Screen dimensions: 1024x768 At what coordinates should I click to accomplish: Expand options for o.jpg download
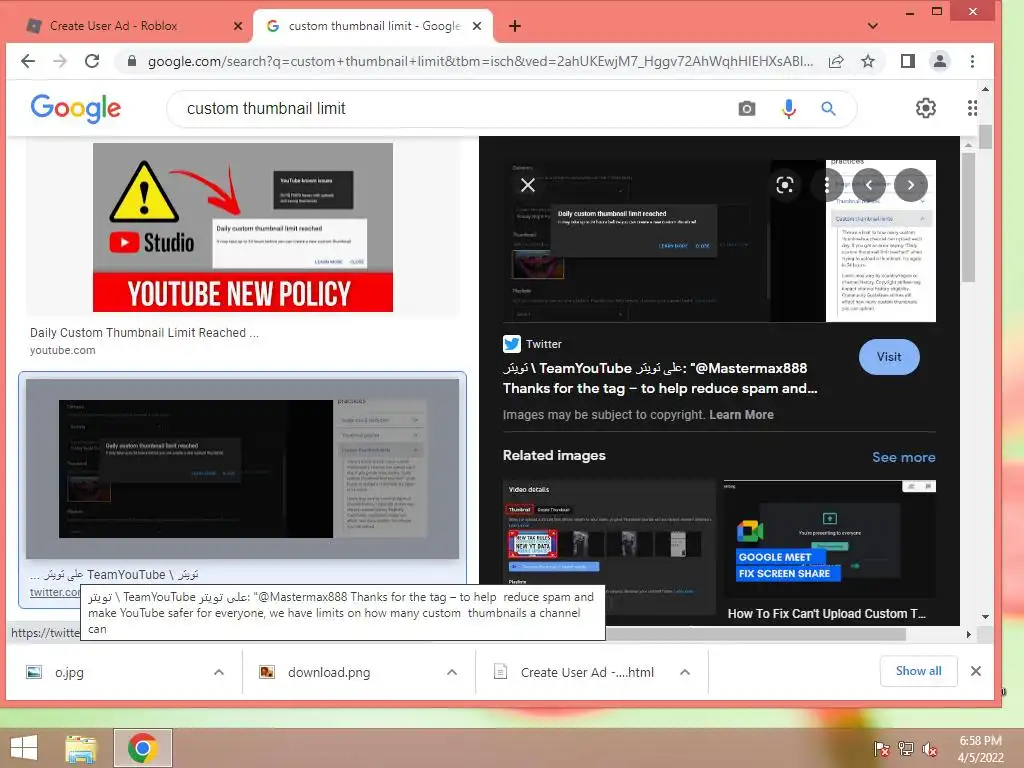(x=219, y=672)
